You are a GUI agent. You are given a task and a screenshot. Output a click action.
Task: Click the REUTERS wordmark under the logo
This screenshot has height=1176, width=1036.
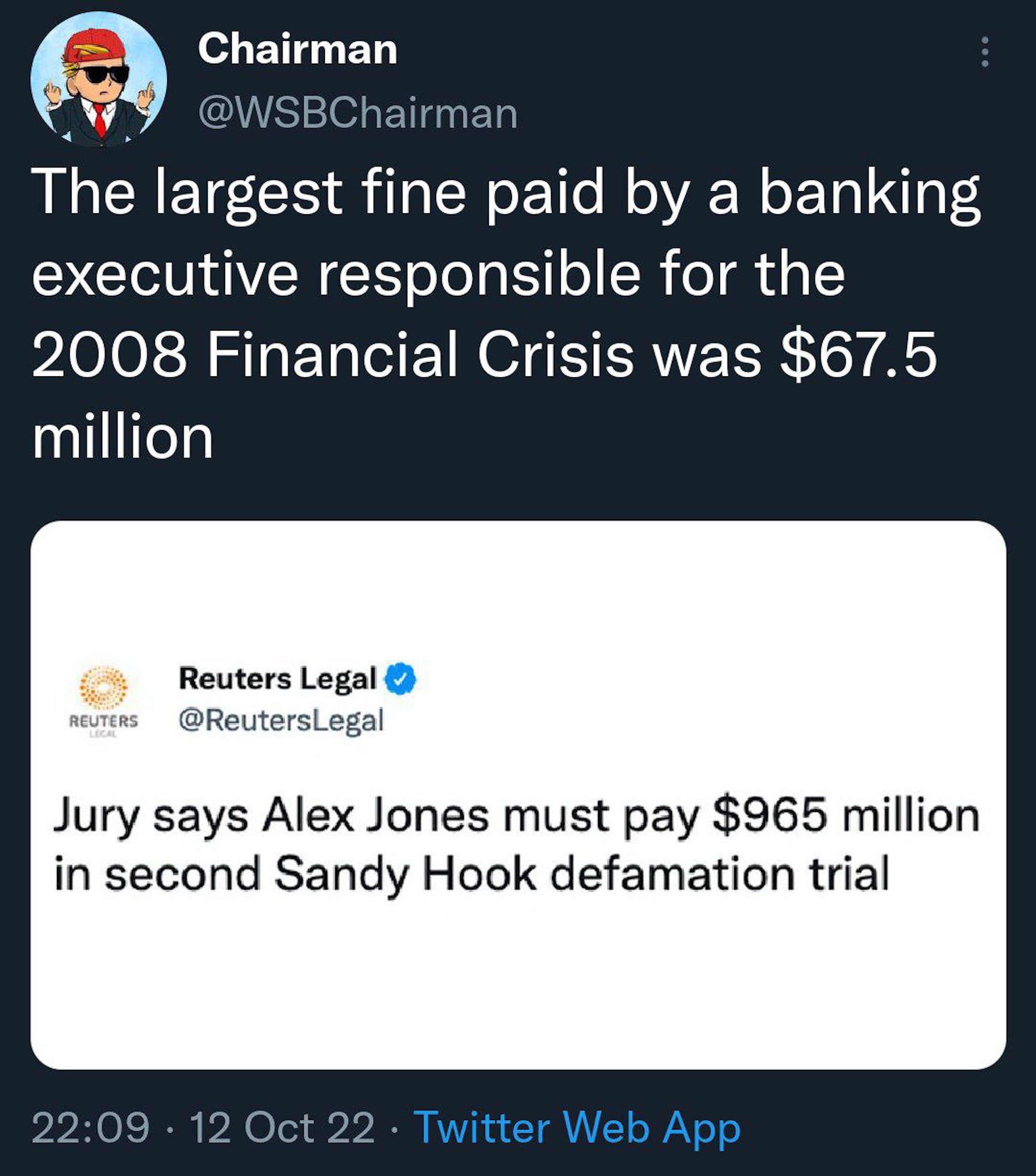104,721
